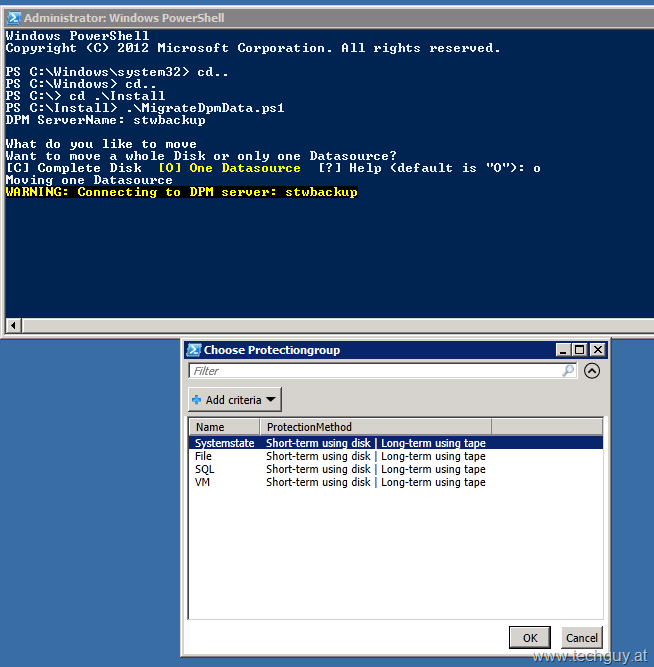Sort the list by the ProtectionMethod column header
The height and width of the screenshot is (667, 654).
click(x=376, y=427)
